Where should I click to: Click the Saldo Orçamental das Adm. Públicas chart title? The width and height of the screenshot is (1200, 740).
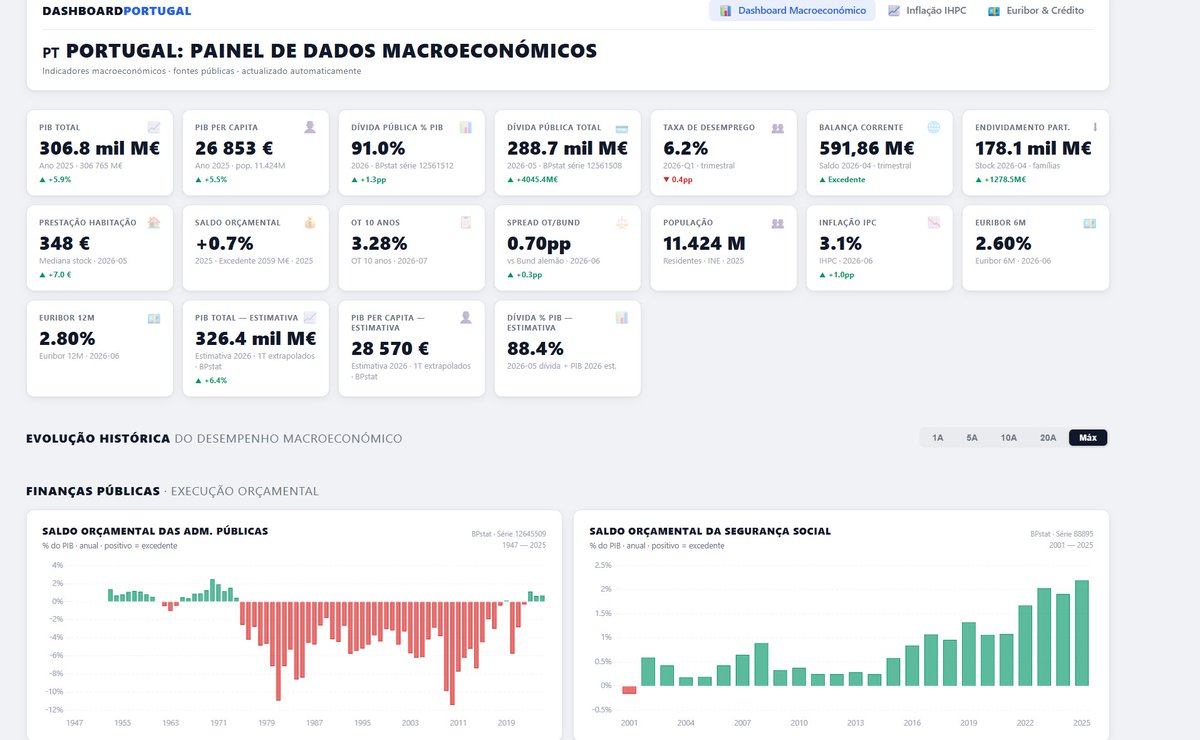point(155,531)
